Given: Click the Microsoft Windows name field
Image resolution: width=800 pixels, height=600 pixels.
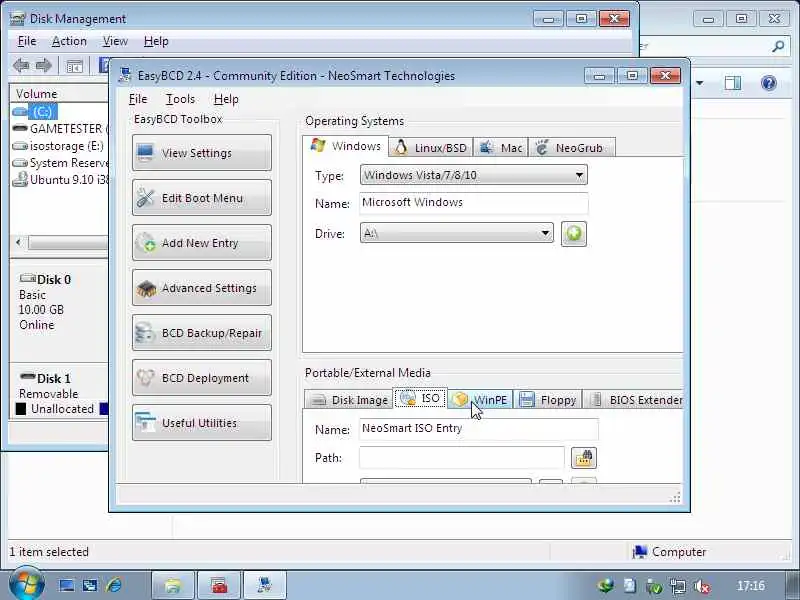Looking at the screenshot, I should pyautogui.click(x=473, y=203).
